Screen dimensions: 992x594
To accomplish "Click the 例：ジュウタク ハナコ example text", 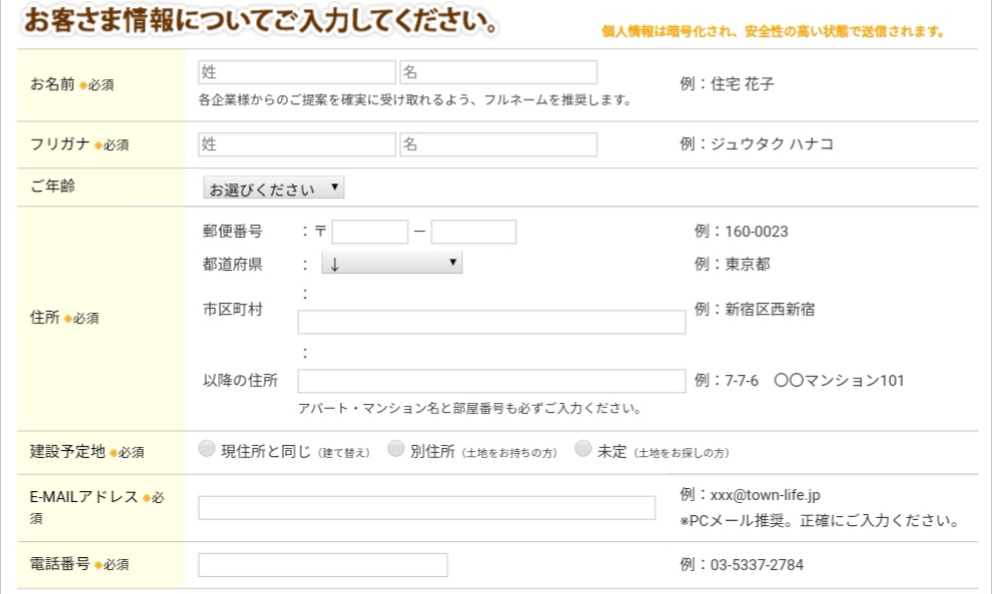I will 757,144.
